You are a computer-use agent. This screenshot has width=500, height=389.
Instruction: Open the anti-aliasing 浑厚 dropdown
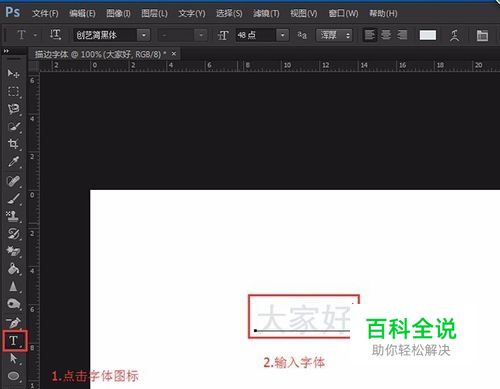[x=334, y=35]
